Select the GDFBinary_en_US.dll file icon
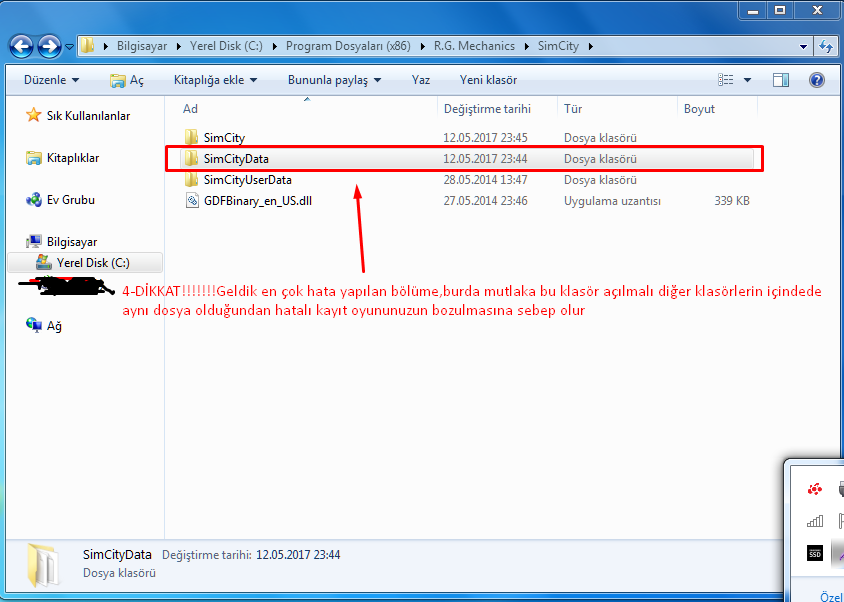 [192, 201]
